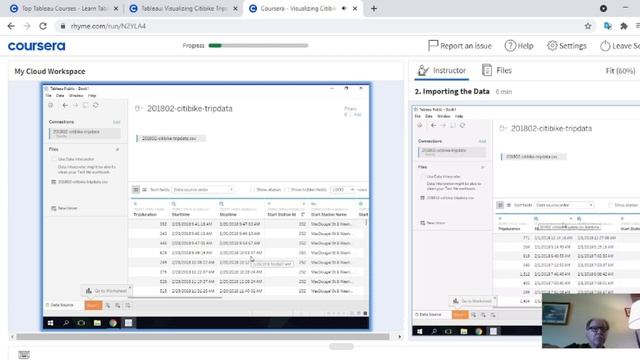The height and width of the screenshot is (360, 640).
Task: Select the metadata list view icon
Action: (x=144, y=189)
